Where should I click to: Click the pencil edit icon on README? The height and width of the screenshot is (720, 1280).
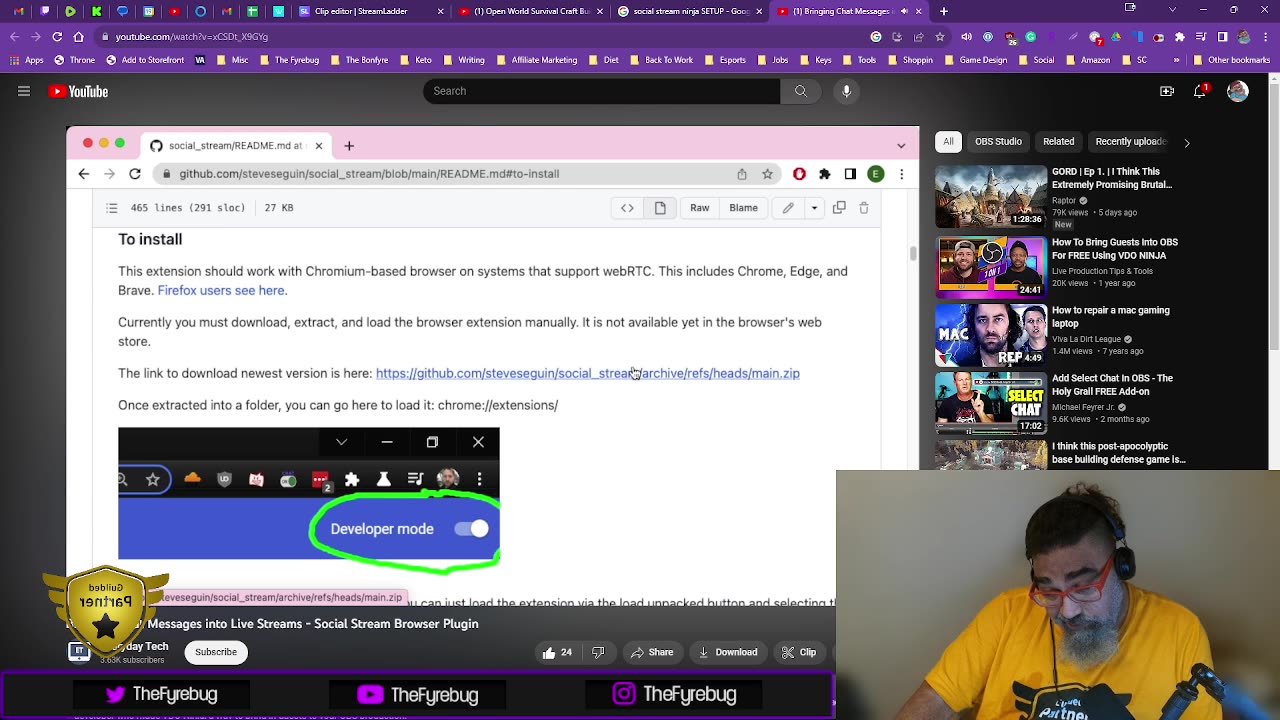coord(788,208)
